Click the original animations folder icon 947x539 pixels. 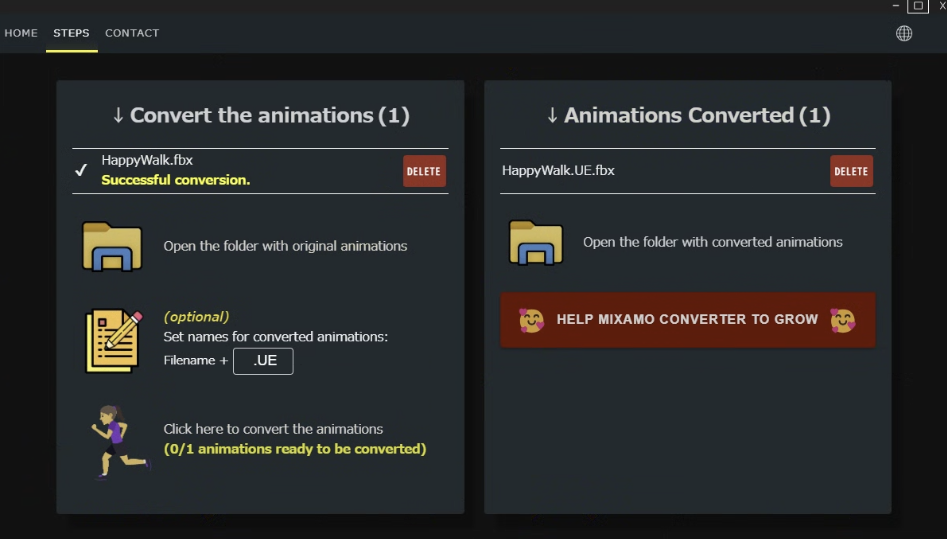point(112,246)
